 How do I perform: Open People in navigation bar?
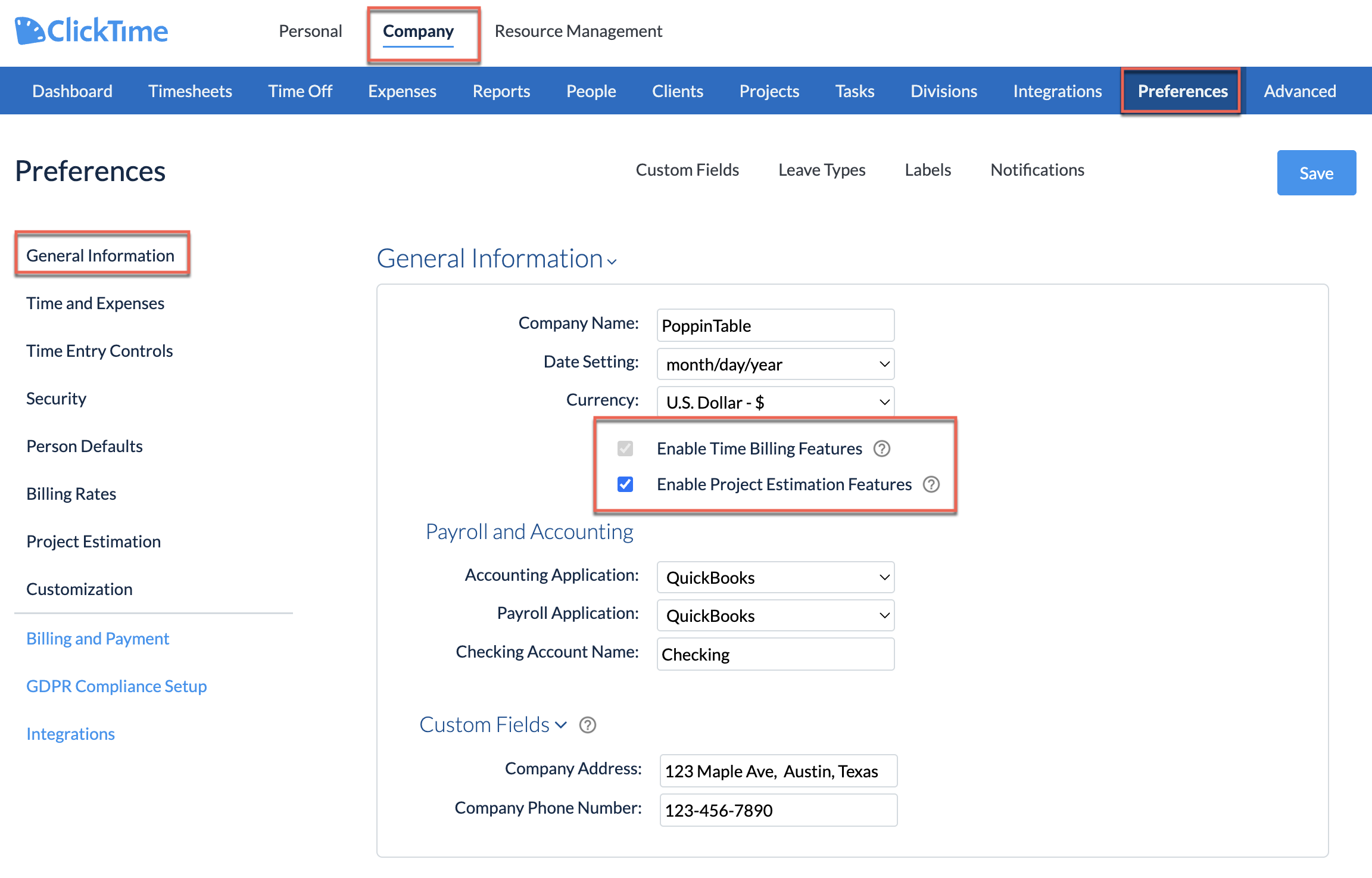(x=591, y=91)
